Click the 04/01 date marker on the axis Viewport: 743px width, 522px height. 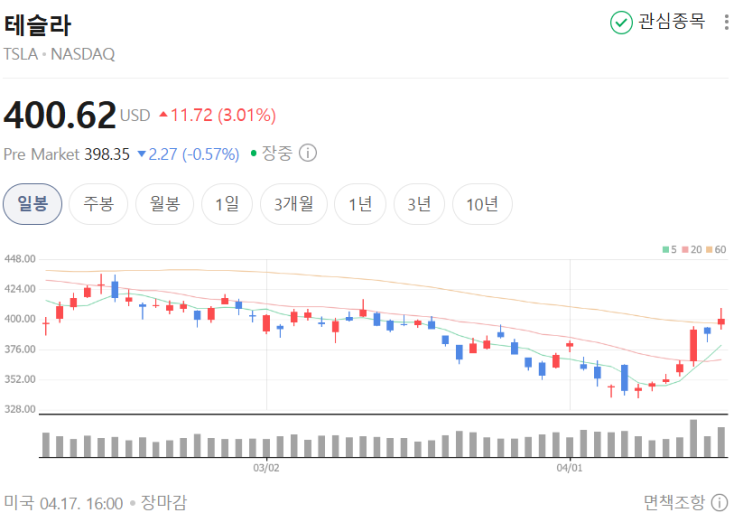(570, 468)
